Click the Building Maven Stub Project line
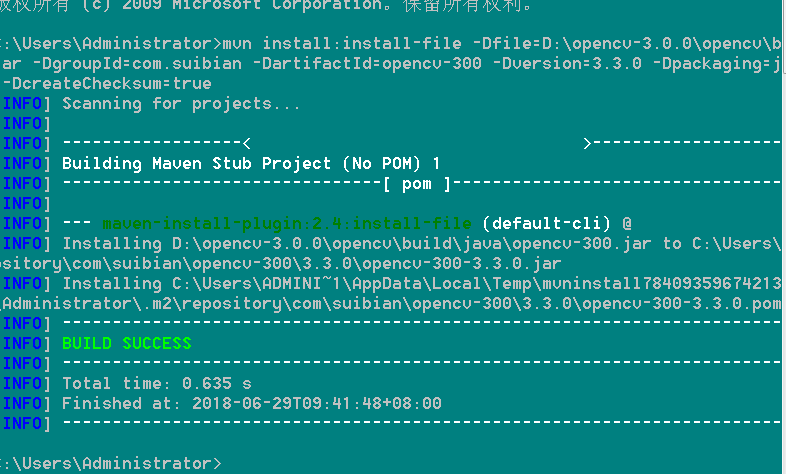 (251, 163)
